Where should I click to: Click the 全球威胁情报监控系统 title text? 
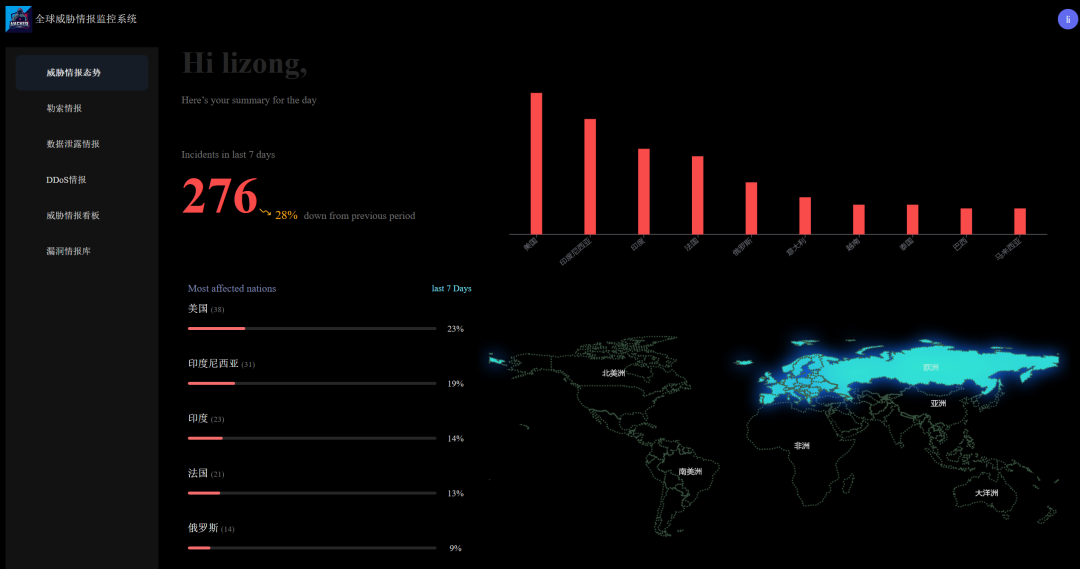point(86,19)
